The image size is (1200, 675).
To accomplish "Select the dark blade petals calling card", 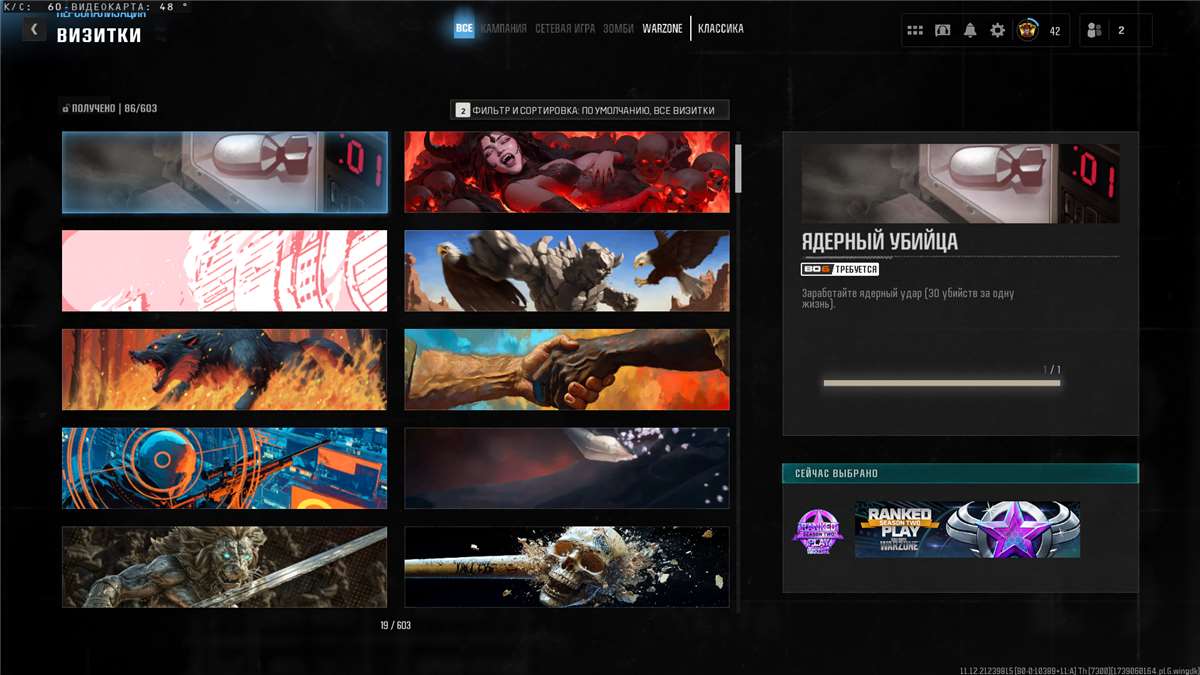I will 567,469.
